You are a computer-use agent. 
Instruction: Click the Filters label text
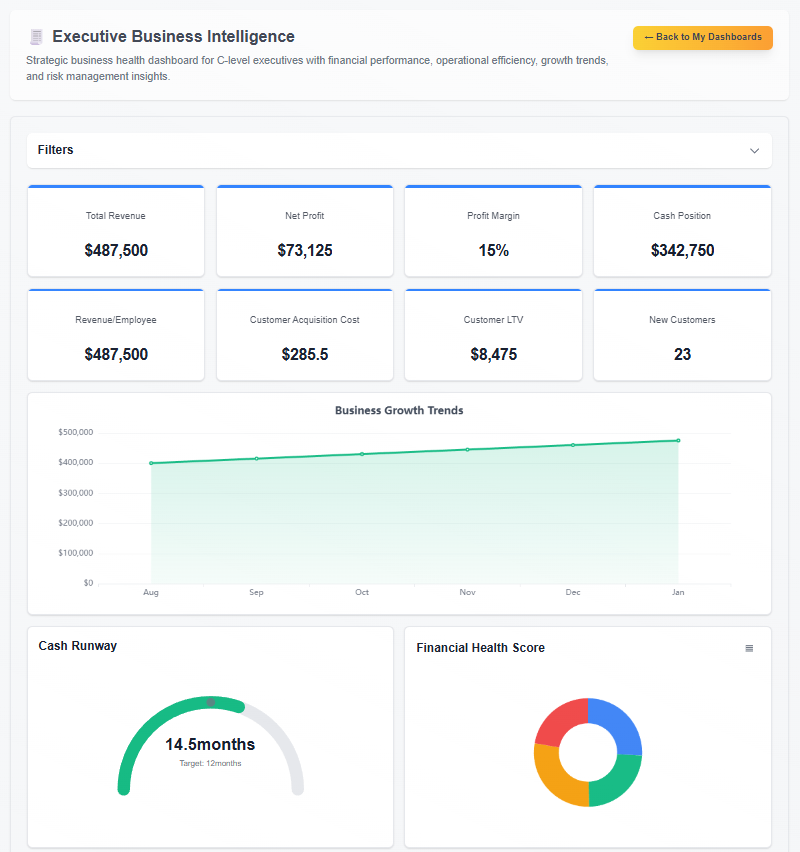[x=55, y=150]
